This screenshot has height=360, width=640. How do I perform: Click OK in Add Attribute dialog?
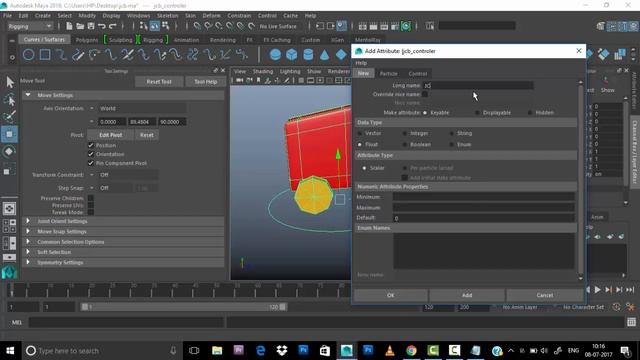click(391, 295)
